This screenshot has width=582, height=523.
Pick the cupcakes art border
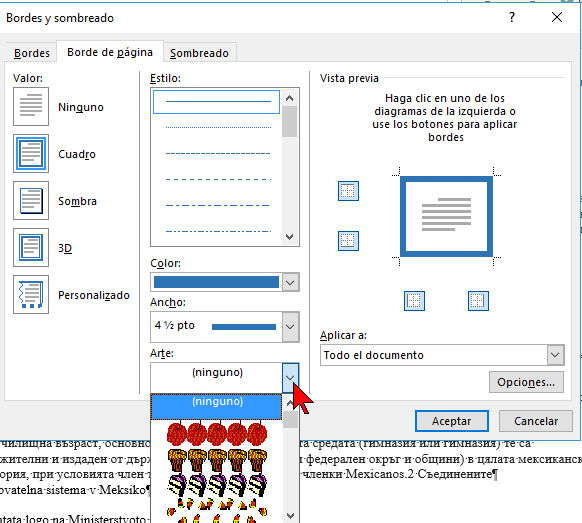click(217, 460)
